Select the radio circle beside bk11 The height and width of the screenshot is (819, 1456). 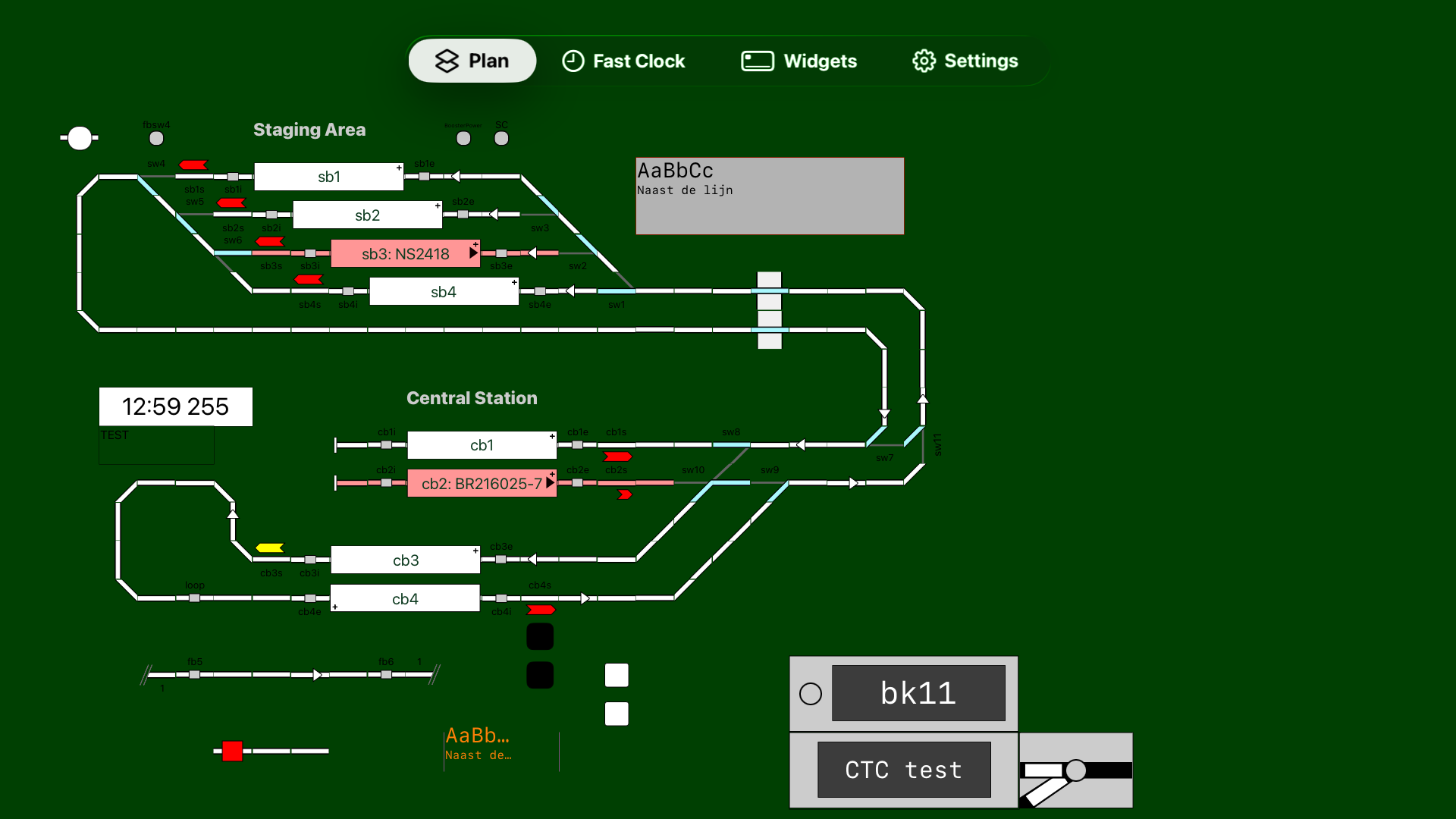(x=811, y=694)
